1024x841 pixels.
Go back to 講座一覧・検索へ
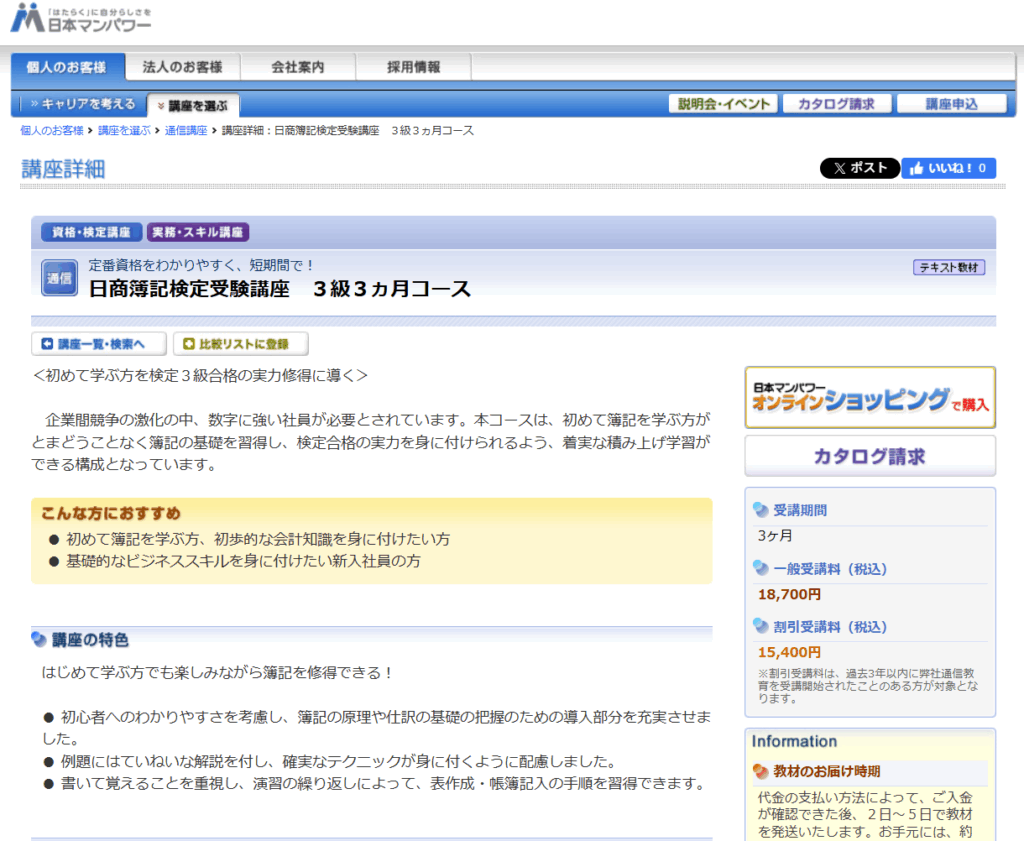99,344
